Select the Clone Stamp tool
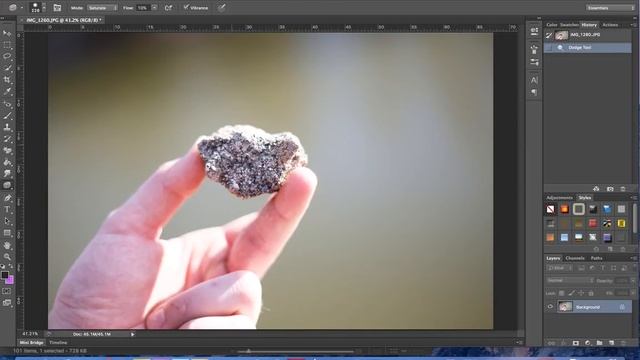Image resolution: width=640 pixels, height=360 pixels. (7, 127)
